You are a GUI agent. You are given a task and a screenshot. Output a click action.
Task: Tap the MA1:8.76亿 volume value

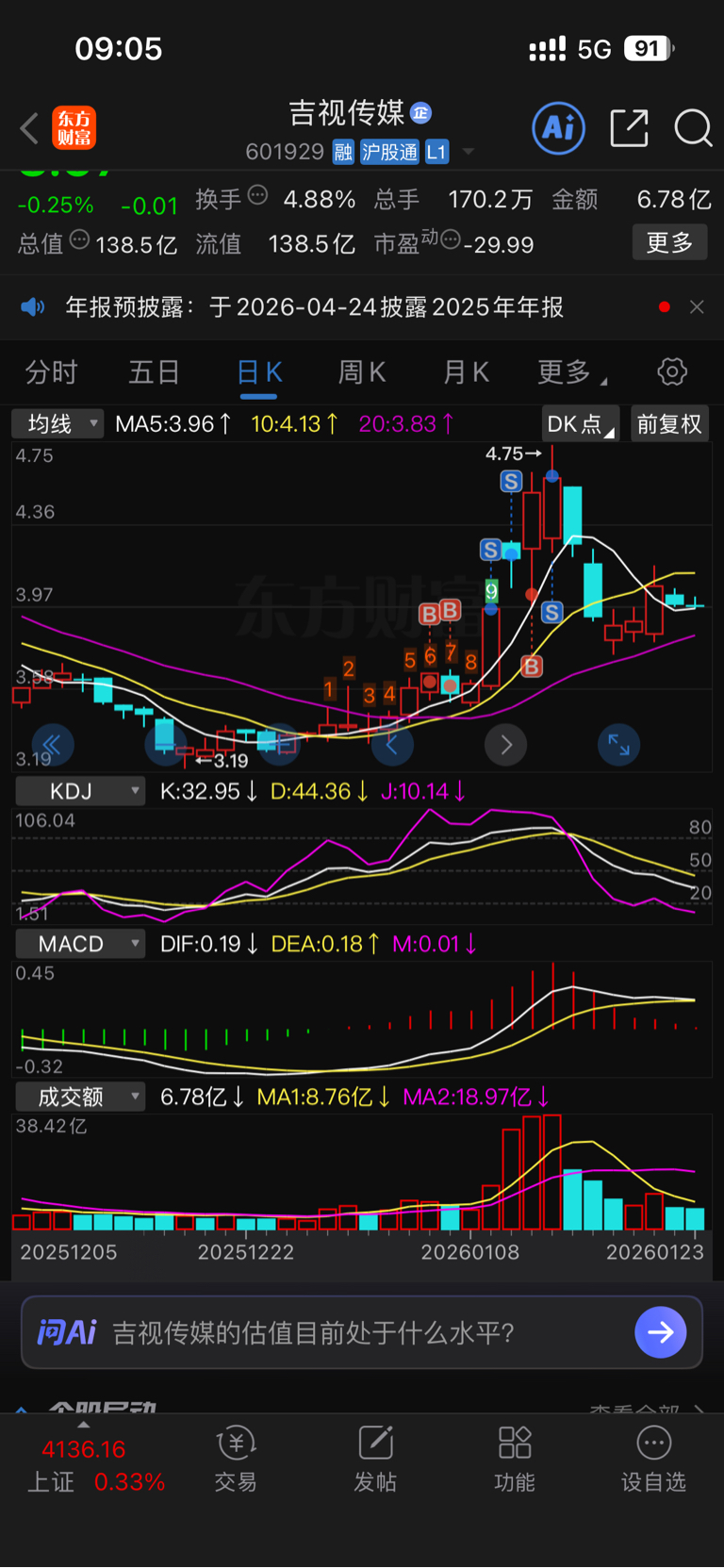323,1097
